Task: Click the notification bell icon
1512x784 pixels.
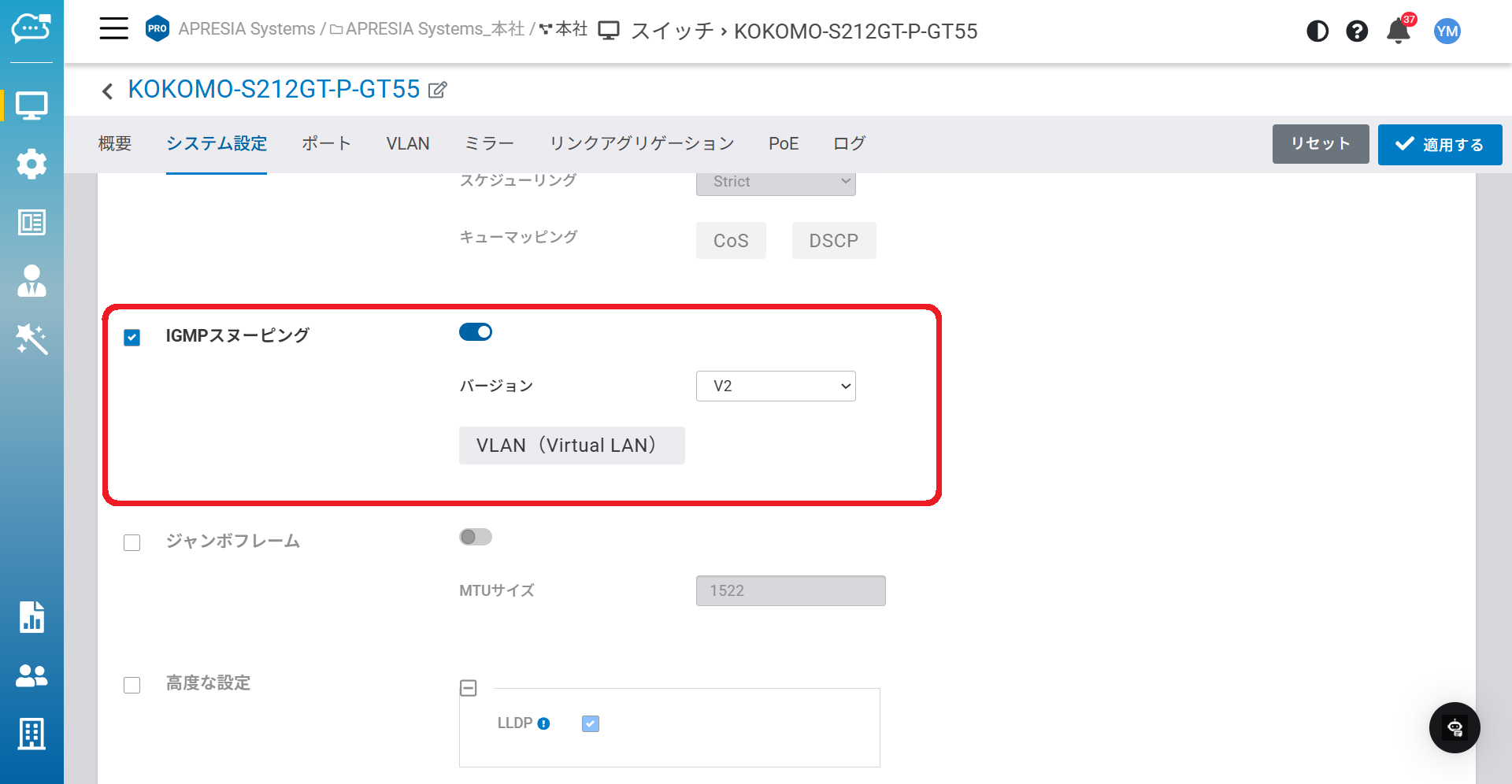Action: 1398,31
